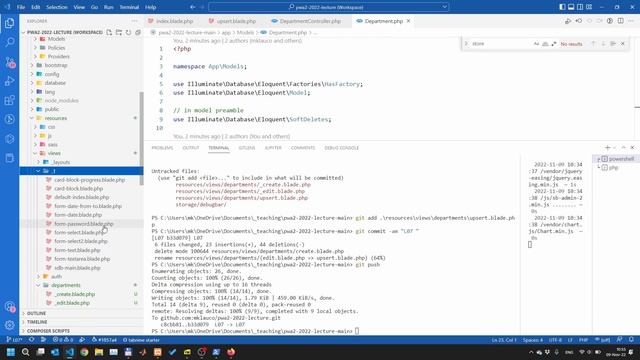Toggle Match Case in find widget
The height and width of the screenshot is (360, 640).
[x=536, y=44]
